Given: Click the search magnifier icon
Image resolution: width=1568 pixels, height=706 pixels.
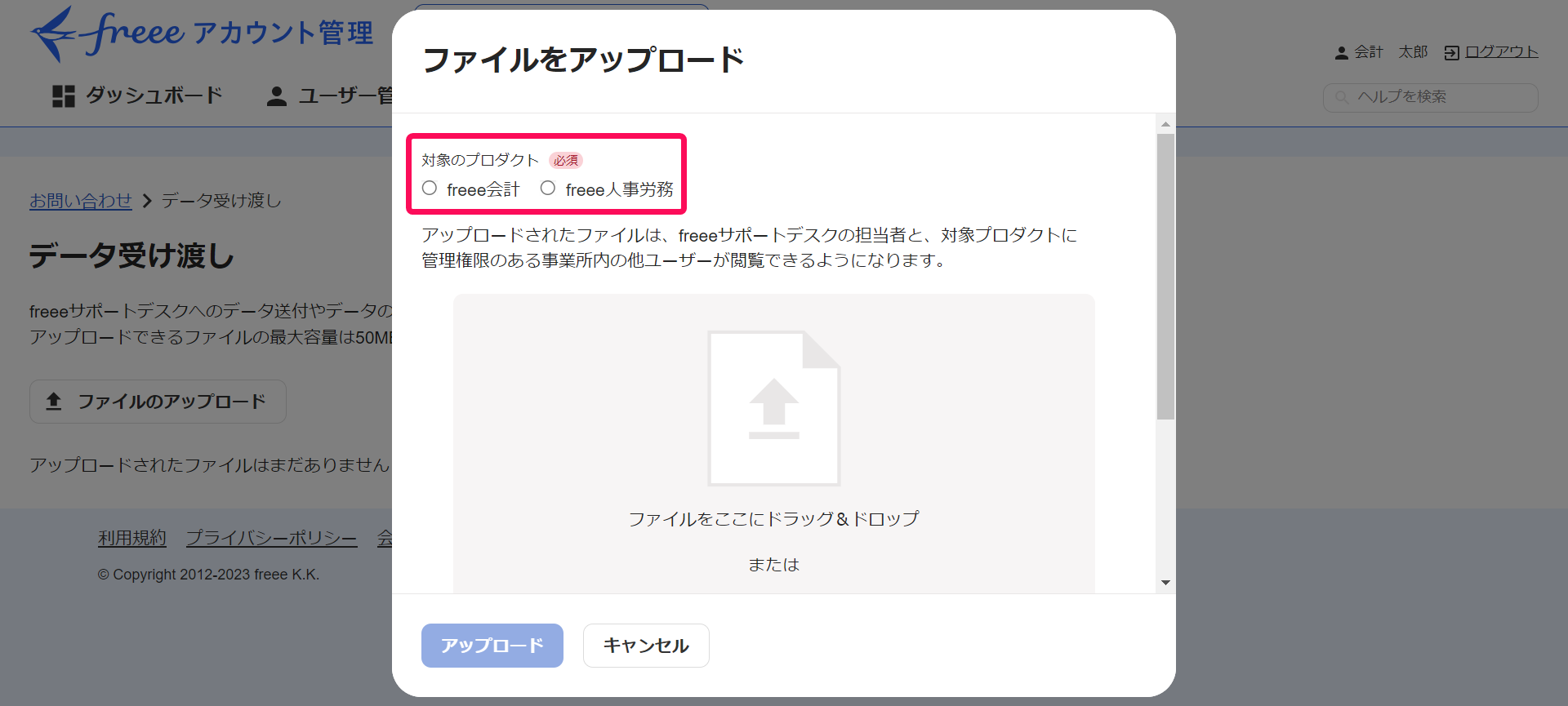Looking at the screenshot, I should (x=1342, y=97).
